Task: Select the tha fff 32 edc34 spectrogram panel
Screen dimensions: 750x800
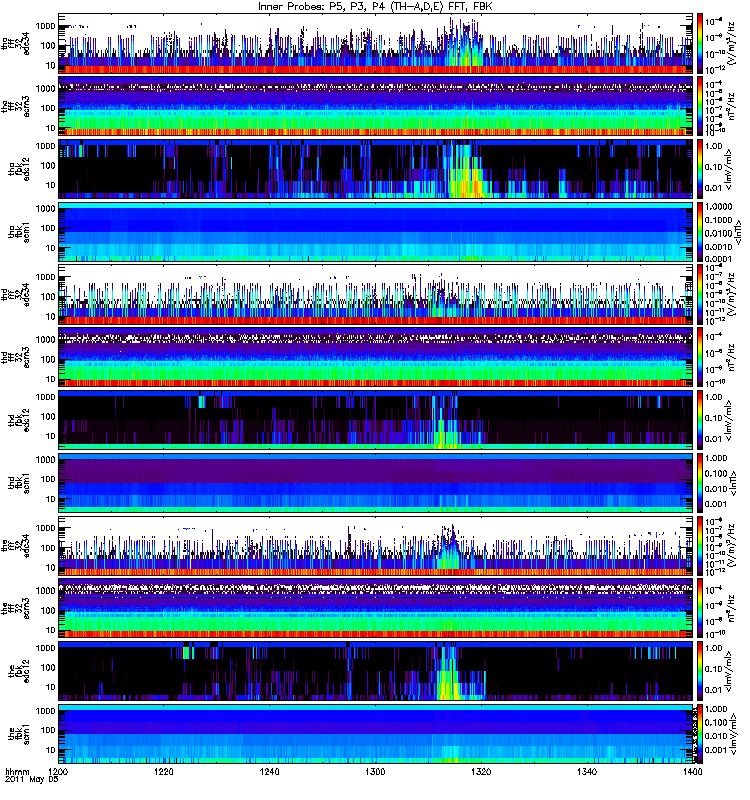Action: point(376,44)
